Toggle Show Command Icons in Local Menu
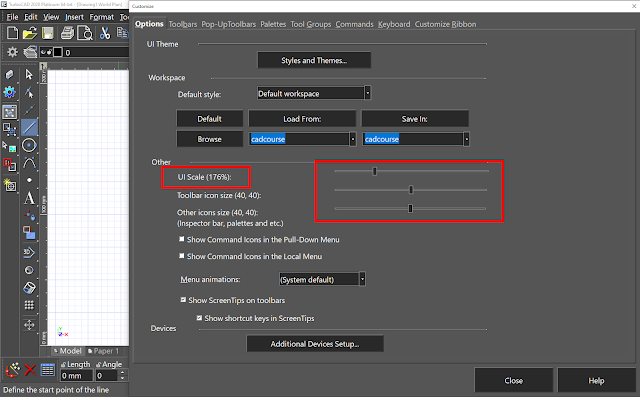The width and height of the screenshot is (640, 397). click(x=182, y=256)
